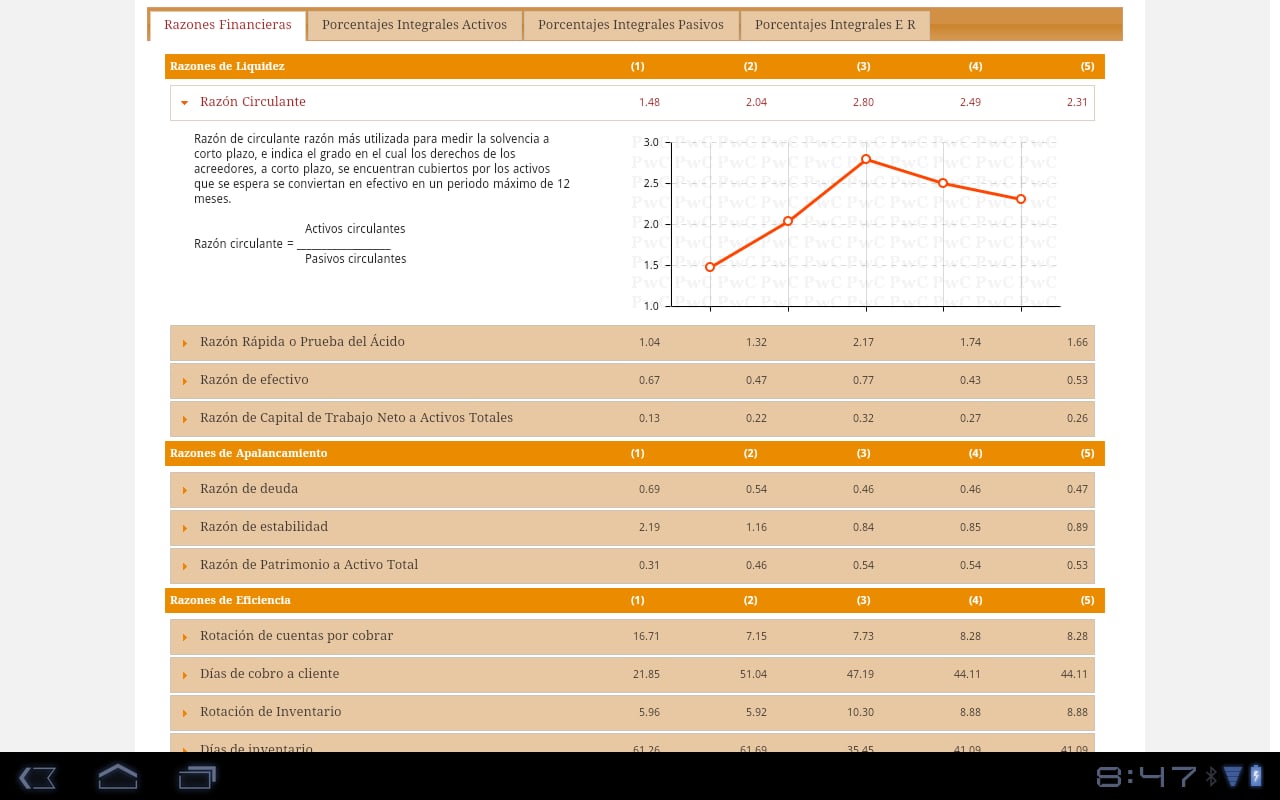The width and height of the screenshot is (1280, 800).
Task: Expand arrow for Rotación de Inventario
Action: tap(185, 713)
